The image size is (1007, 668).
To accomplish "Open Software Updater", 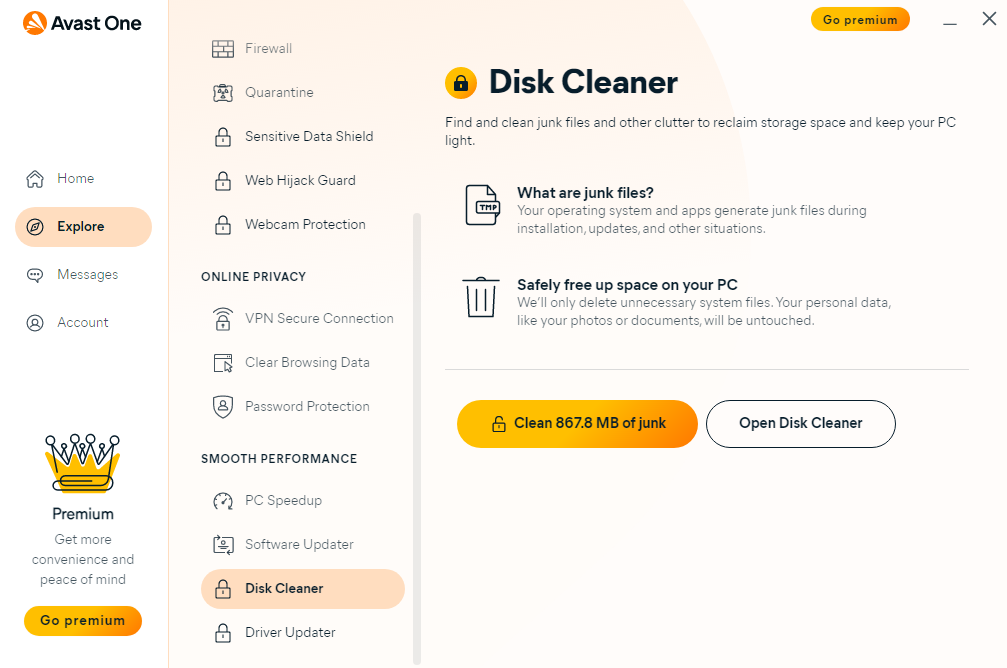I will [302, 545].
